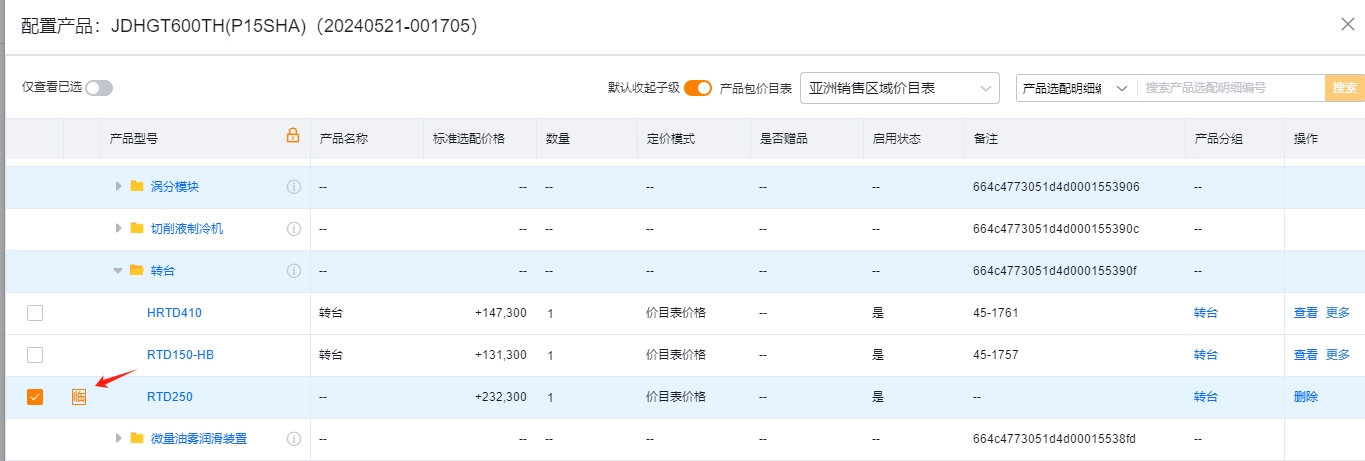Expand the 涡分模块 tree node
1365x461 pixels.
pos(119,187)
